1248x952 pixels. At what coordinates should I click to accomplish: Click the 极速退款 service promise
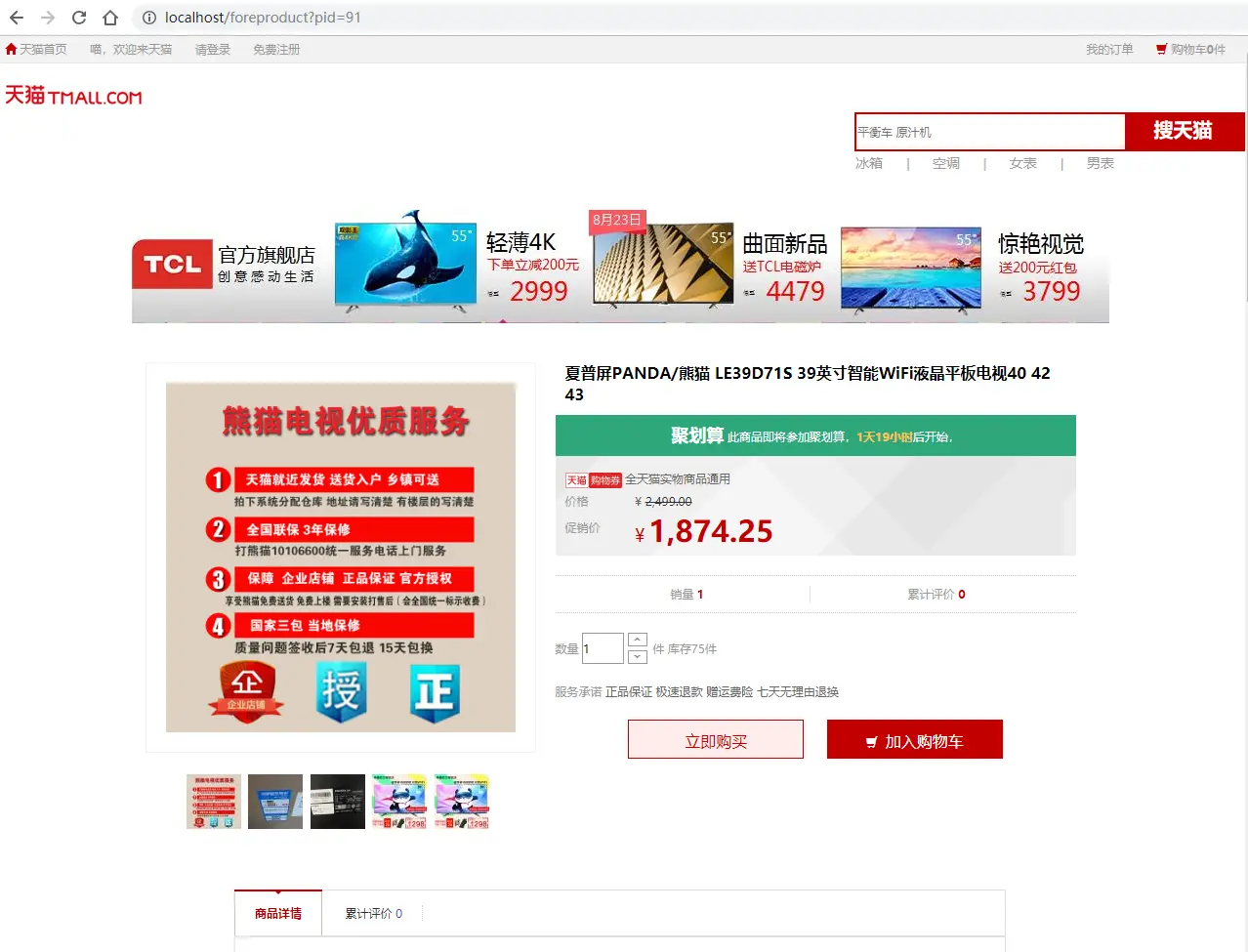(x=680, y=691)
